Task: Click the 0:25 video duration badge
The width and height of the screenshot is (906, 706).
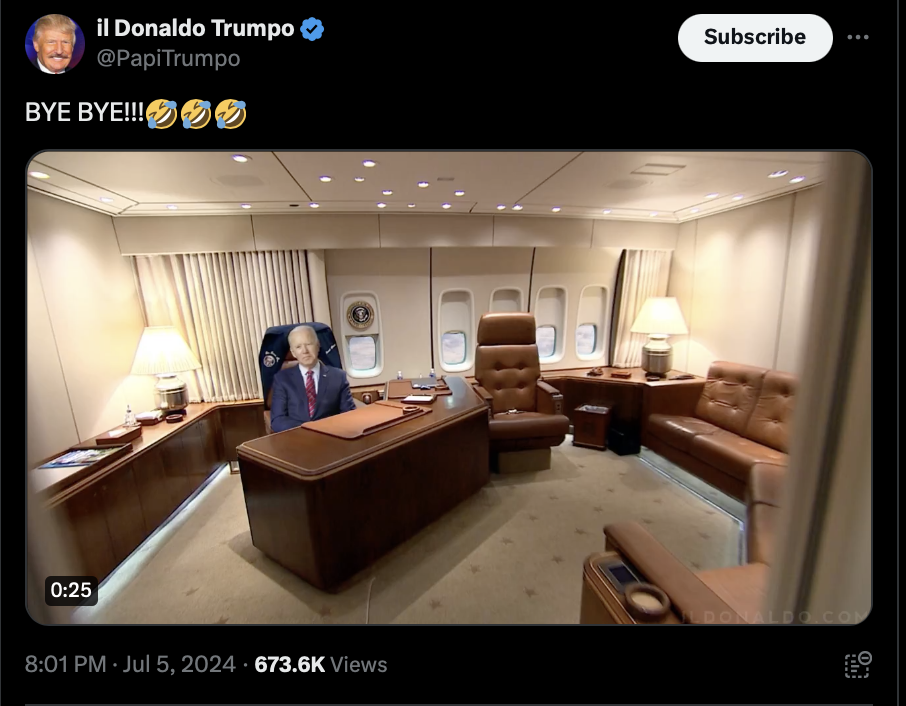Action: (71, 590)
